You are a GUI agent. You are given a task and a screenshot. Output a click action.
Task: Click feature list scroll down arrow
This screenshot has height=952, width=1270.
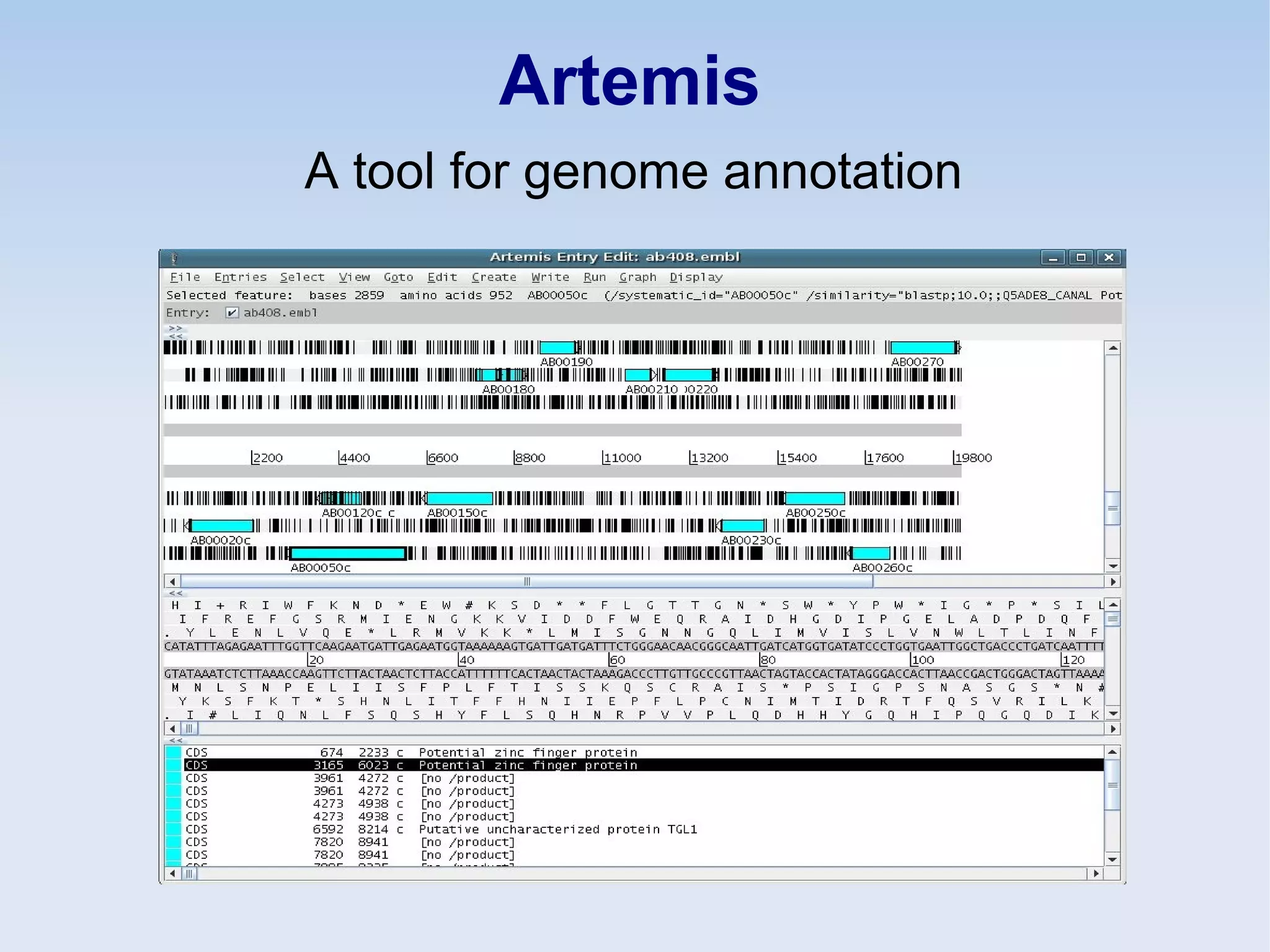pyautogui.click(x=1112, y=860)
